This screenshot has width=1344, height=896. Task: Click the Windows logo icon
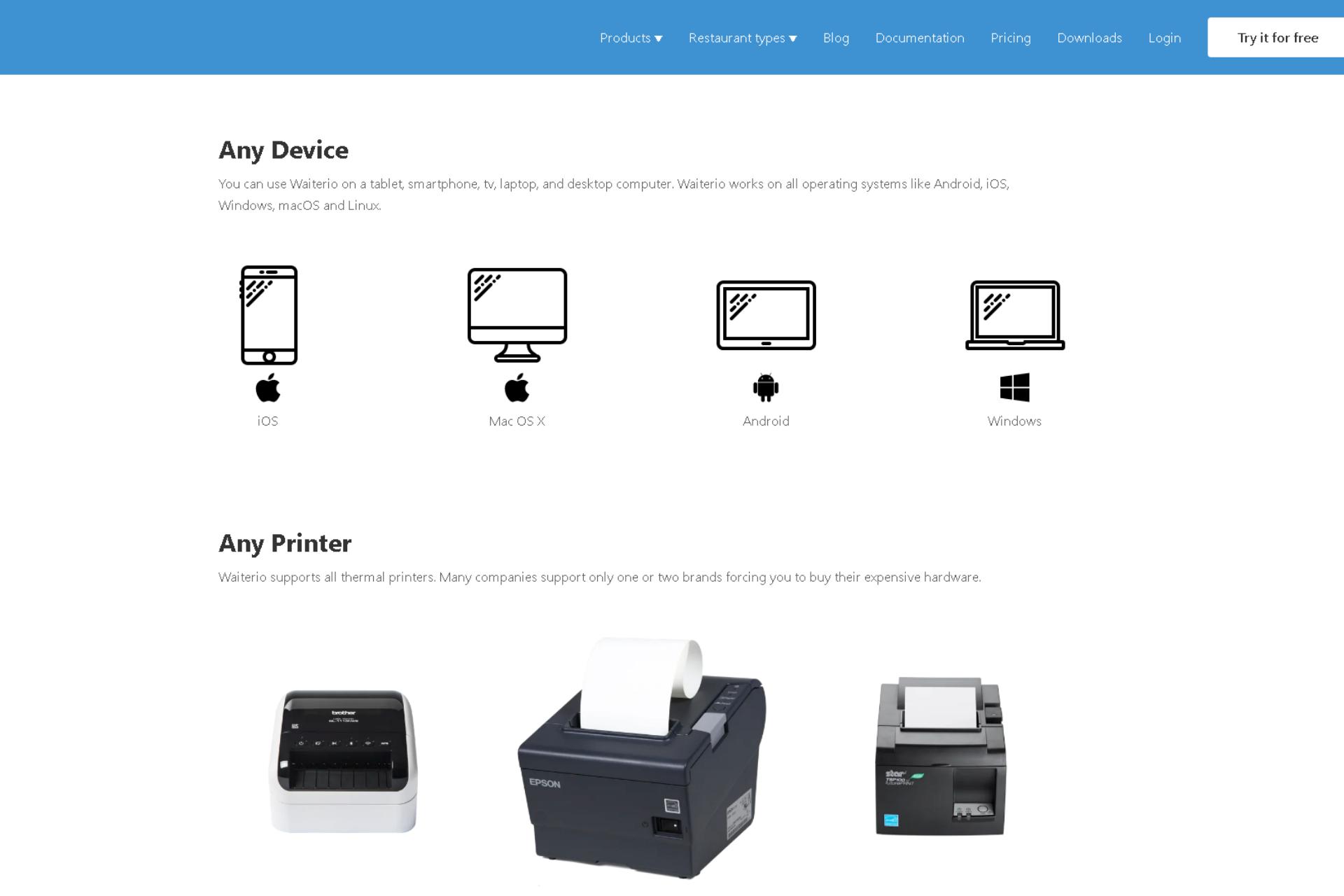[1015, 387]
